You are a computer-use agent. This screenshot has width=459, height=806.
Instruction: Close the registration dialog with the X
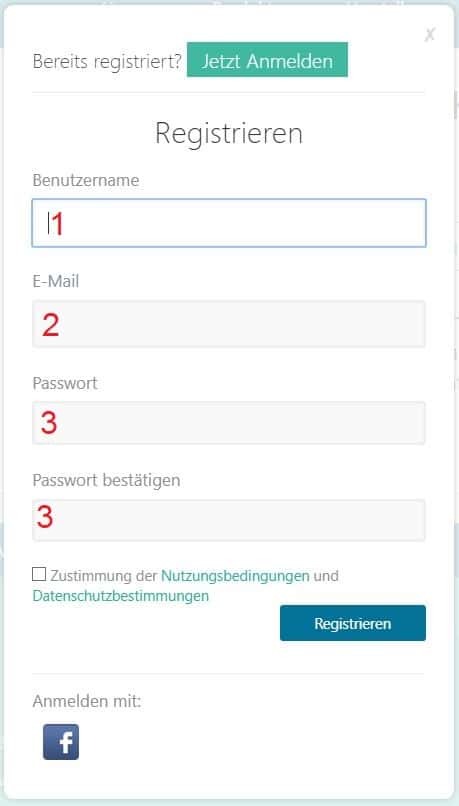430,34
